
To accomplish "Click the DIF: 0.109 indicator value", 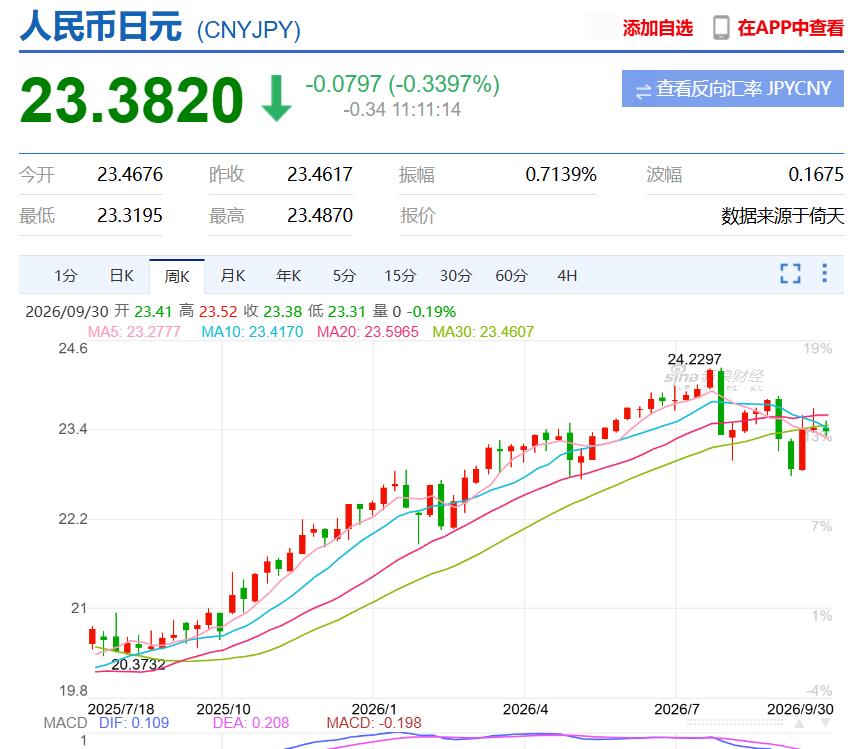I will pyautogui.click(x=134, y=723).
